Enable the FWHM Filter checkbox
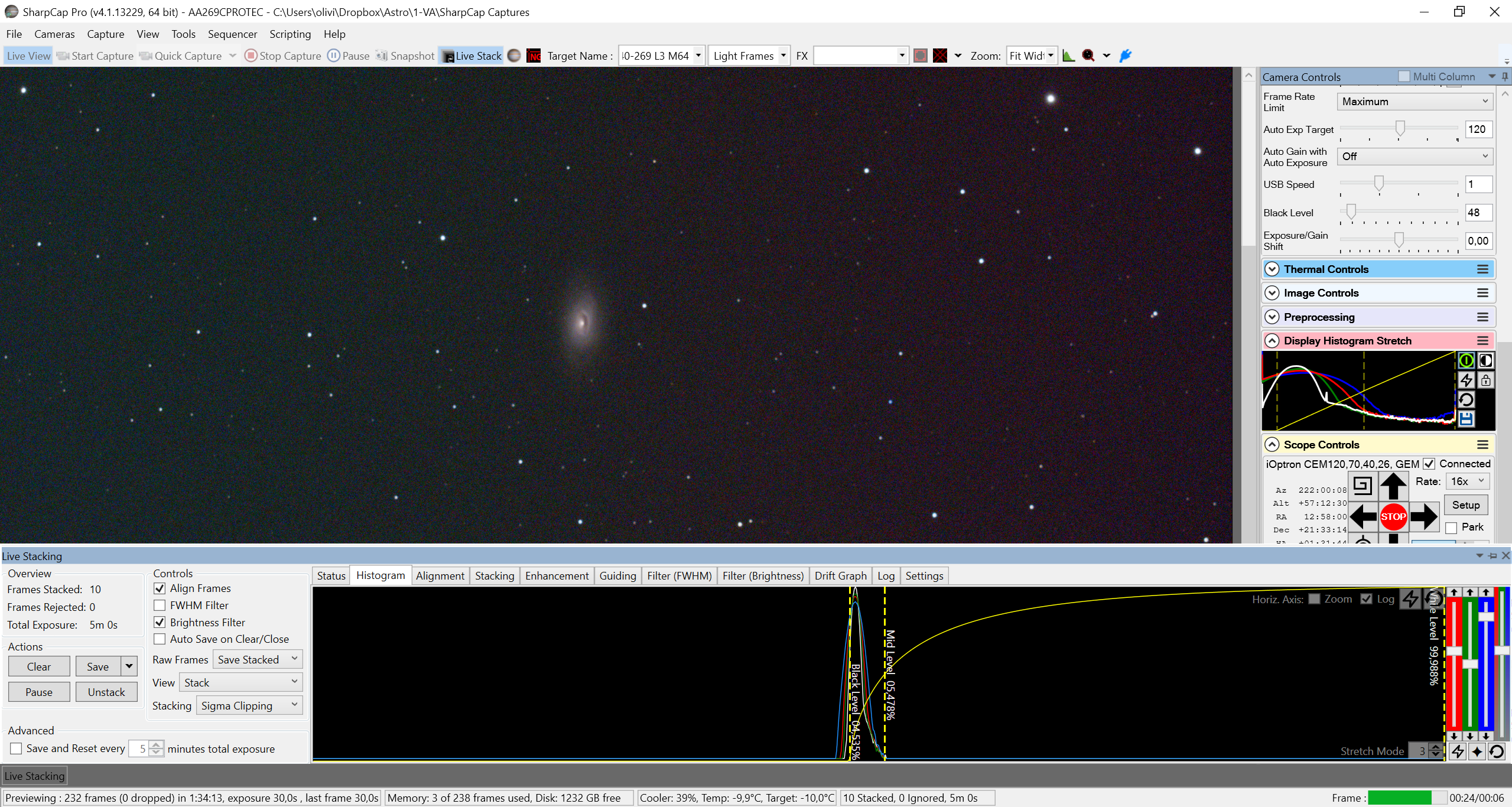 click(160, 605)
